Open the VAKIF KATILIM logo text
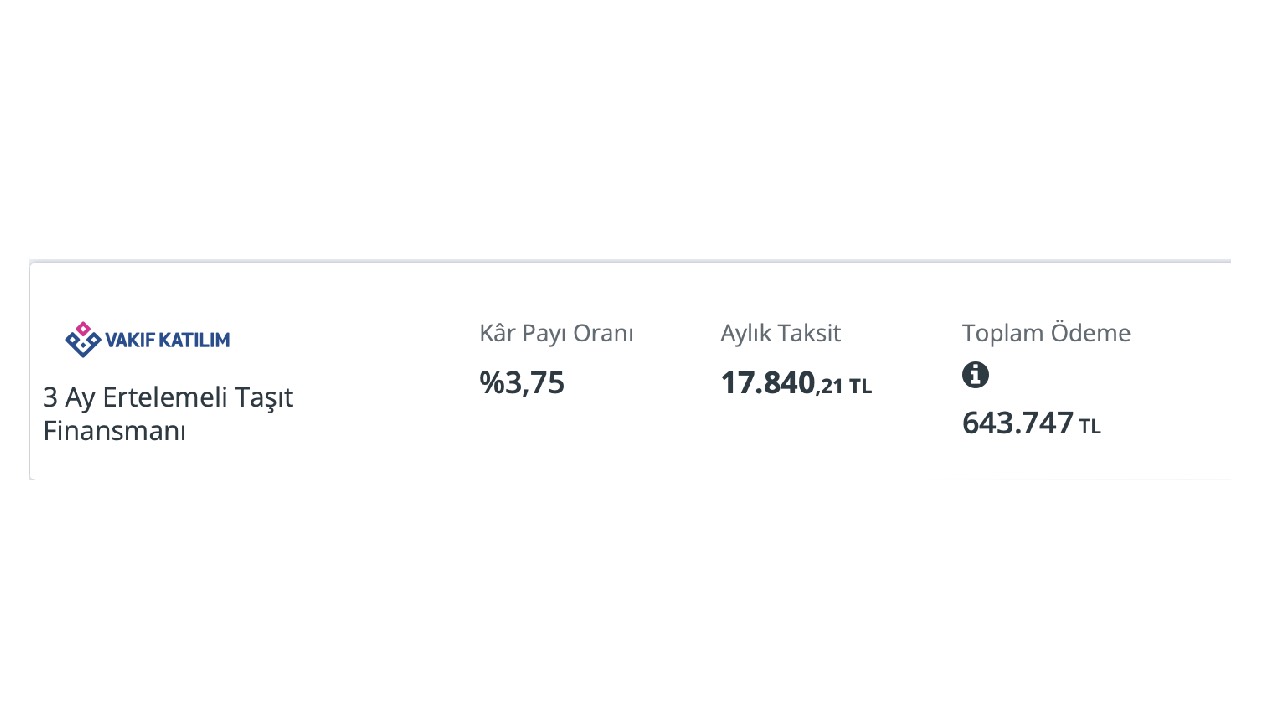This screenshot has width=1280, height=720. 167,340
